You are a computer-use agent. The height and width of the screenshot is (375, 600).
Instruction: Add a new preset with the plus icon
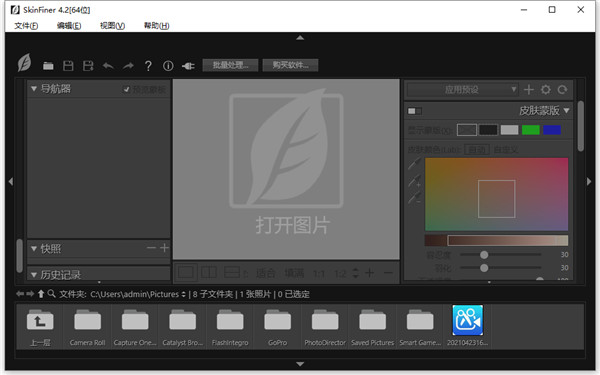529,90
